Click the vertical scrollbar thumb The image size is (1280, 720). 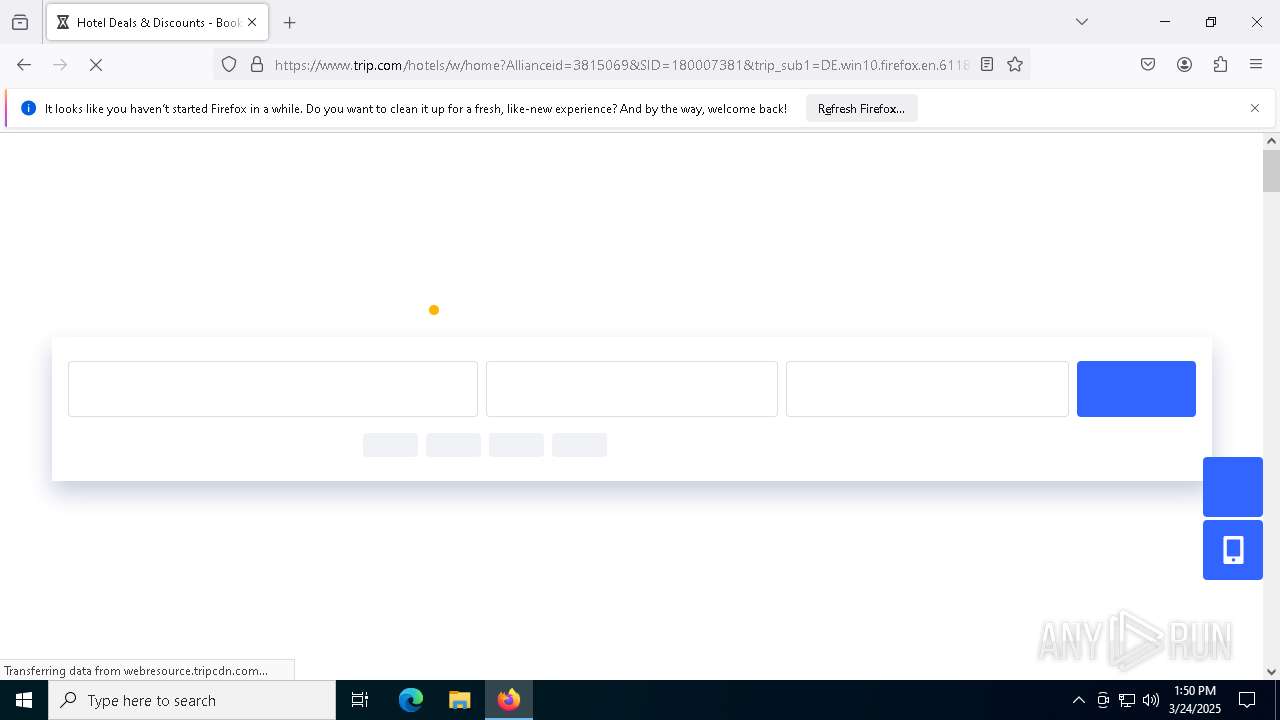1271,170
